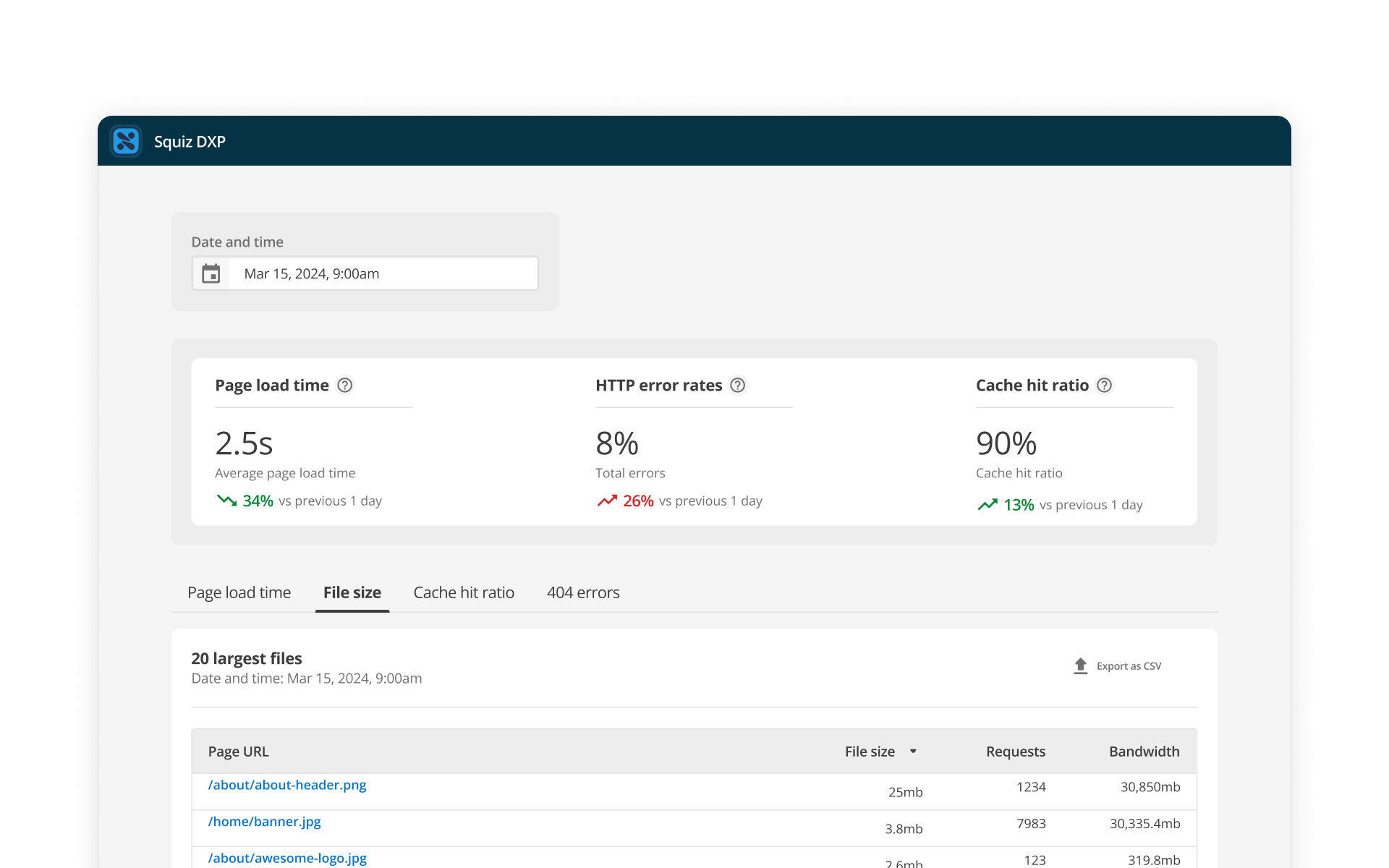
Task: Click the Squiz DXP logo icon
Action: coord(126,141)
